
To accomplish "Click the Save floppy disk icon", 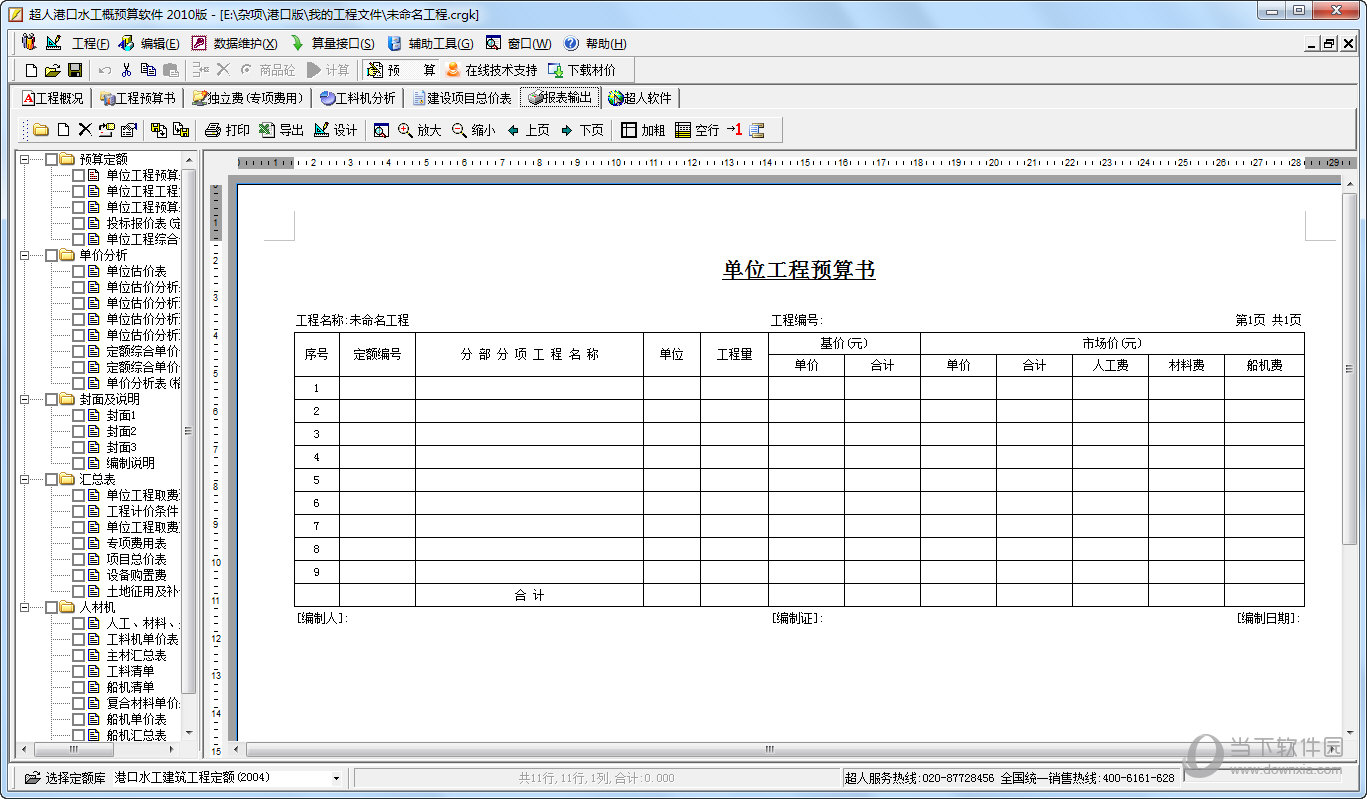I will coord(75,70).
